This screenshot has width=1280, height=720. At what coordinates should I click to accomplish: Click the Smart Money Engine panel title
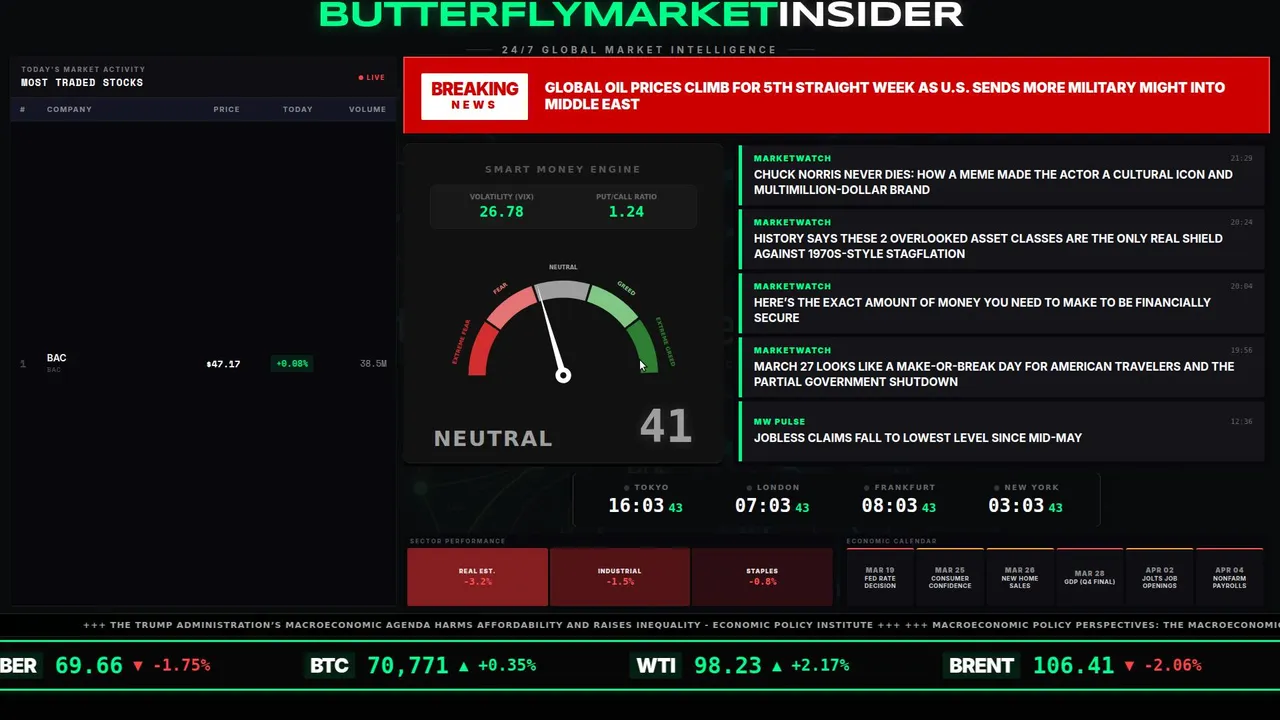563,169
